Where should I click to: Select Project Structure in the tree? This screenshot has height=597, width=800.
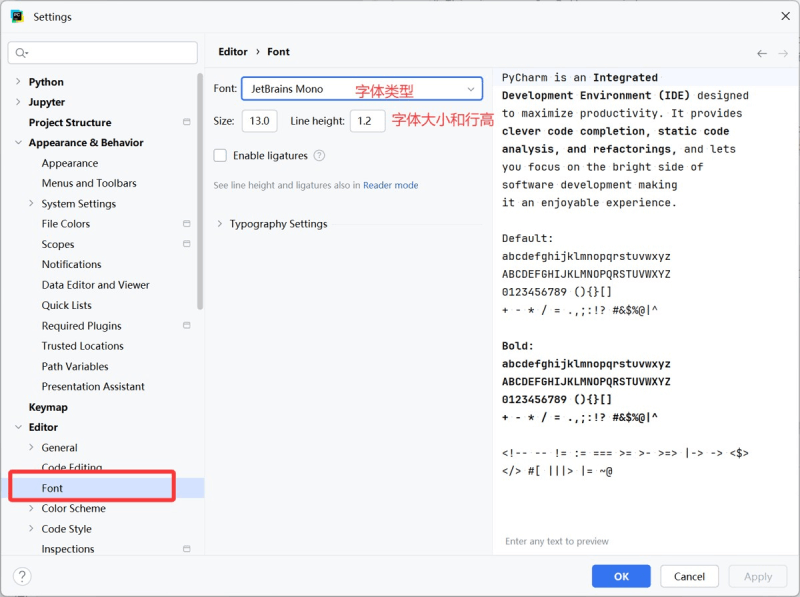pyautogui.click(x=70, y=122)
